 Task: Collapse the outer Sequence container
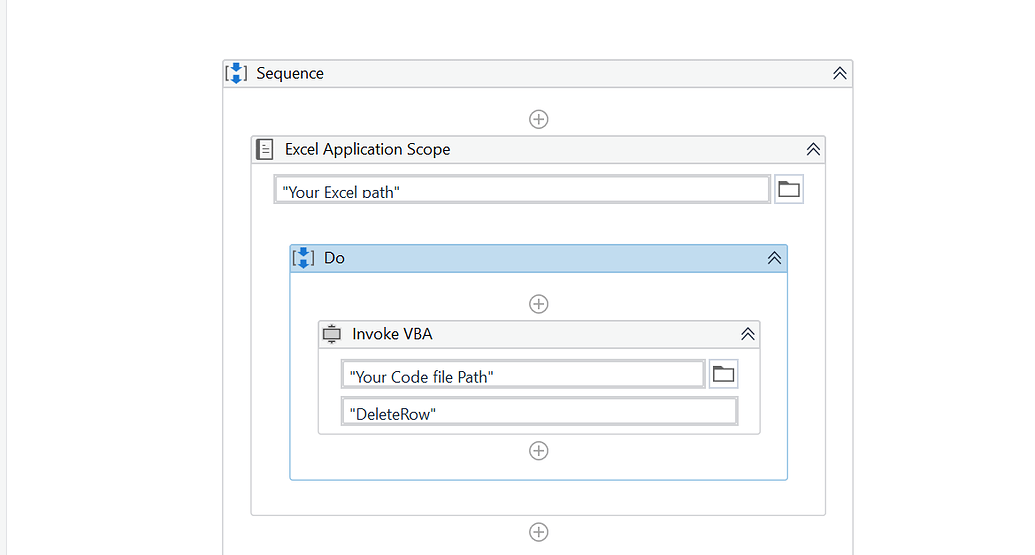[840, 73]
